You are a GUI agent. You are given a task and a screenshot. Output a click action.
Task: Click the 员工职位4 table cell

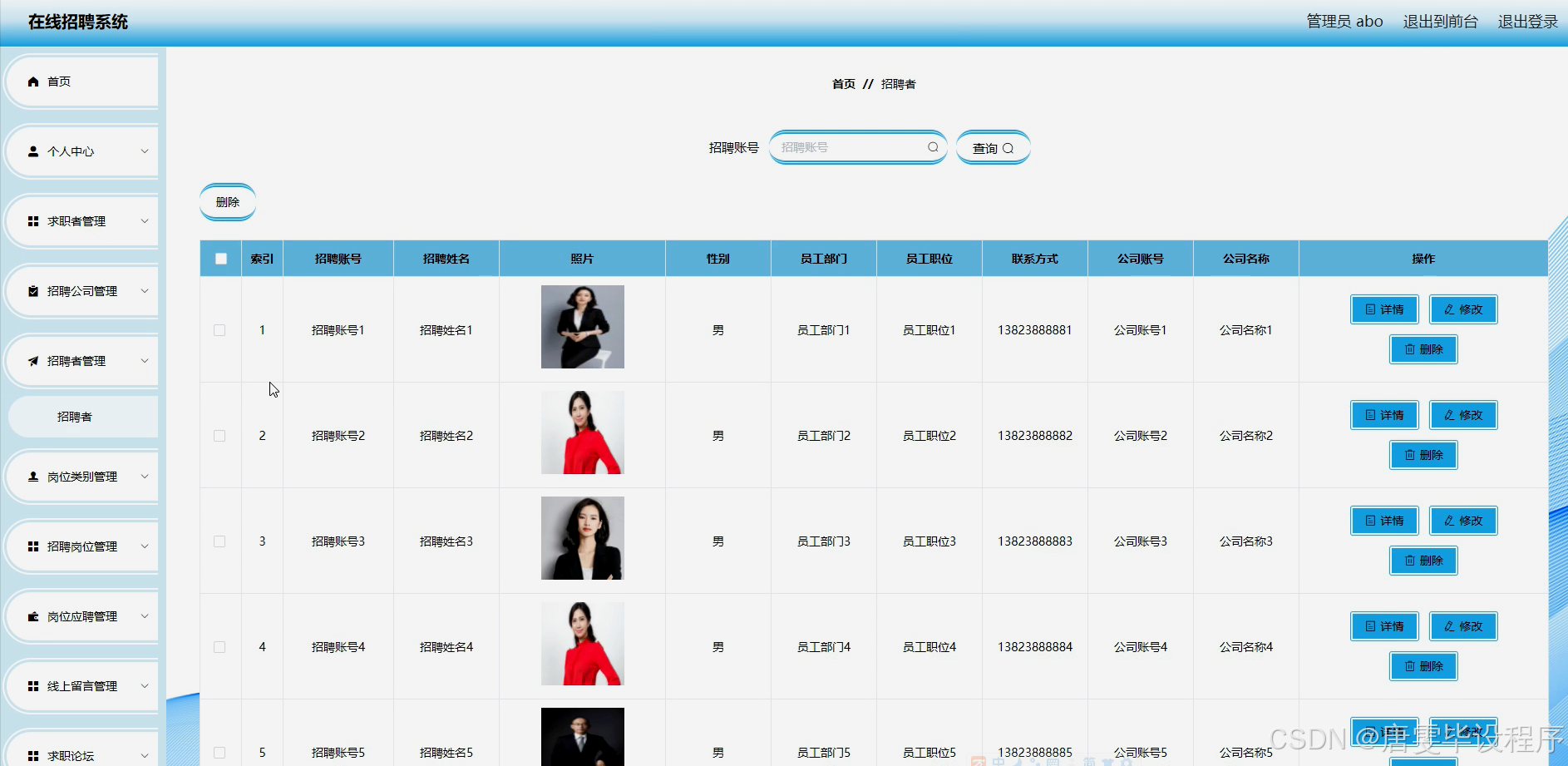[x=929, y=647]
